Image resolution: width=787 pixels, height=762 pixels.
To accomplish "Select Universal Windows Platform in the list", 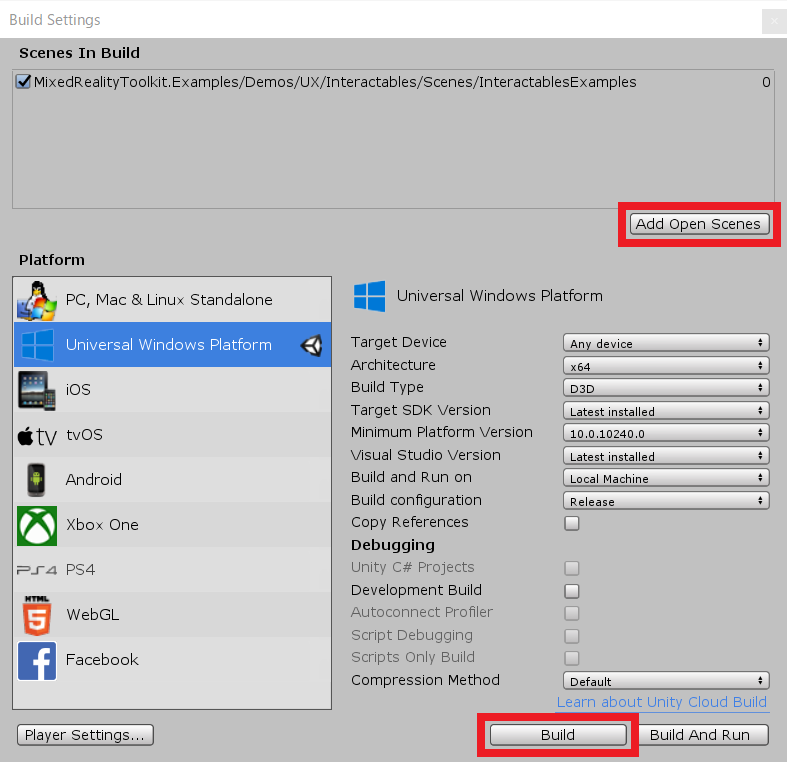I will [x=172, y=345].
